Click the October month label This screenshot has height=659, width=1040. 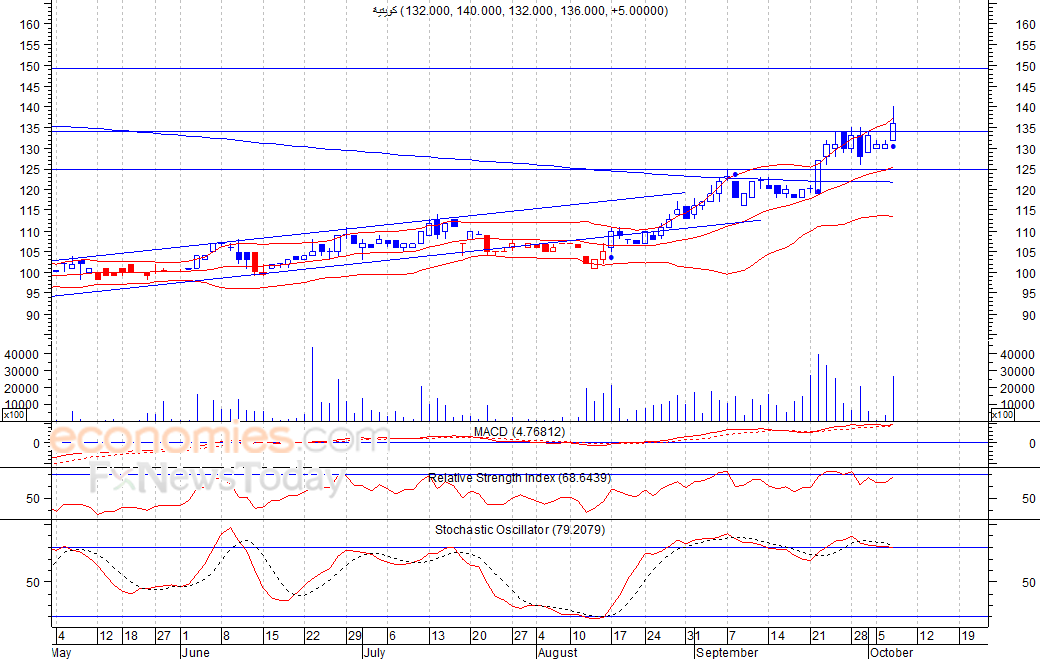point(892,652)
